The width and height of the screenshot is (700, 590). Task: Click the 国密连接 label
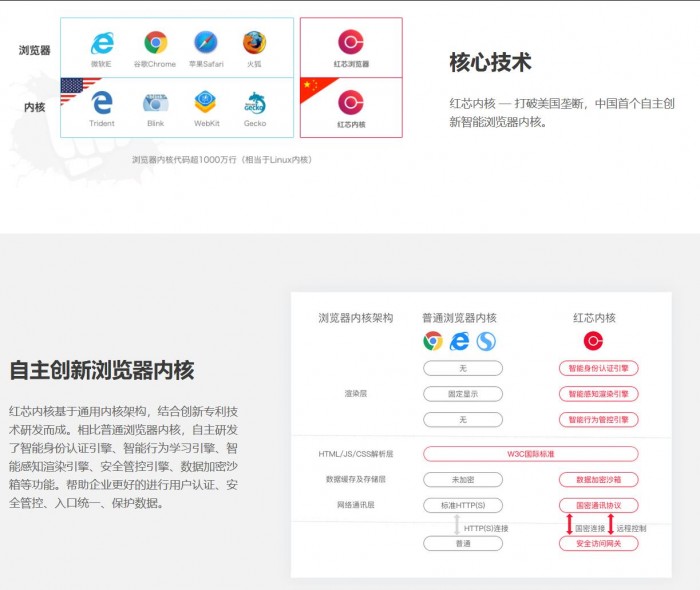click(590, 528)
